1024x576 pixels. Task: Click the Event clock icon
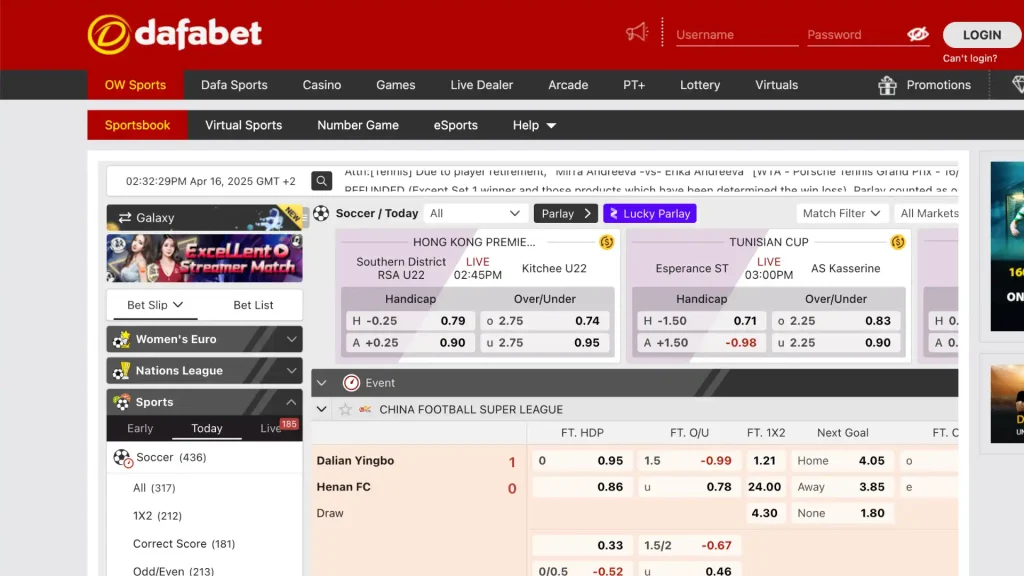point(351,383)
